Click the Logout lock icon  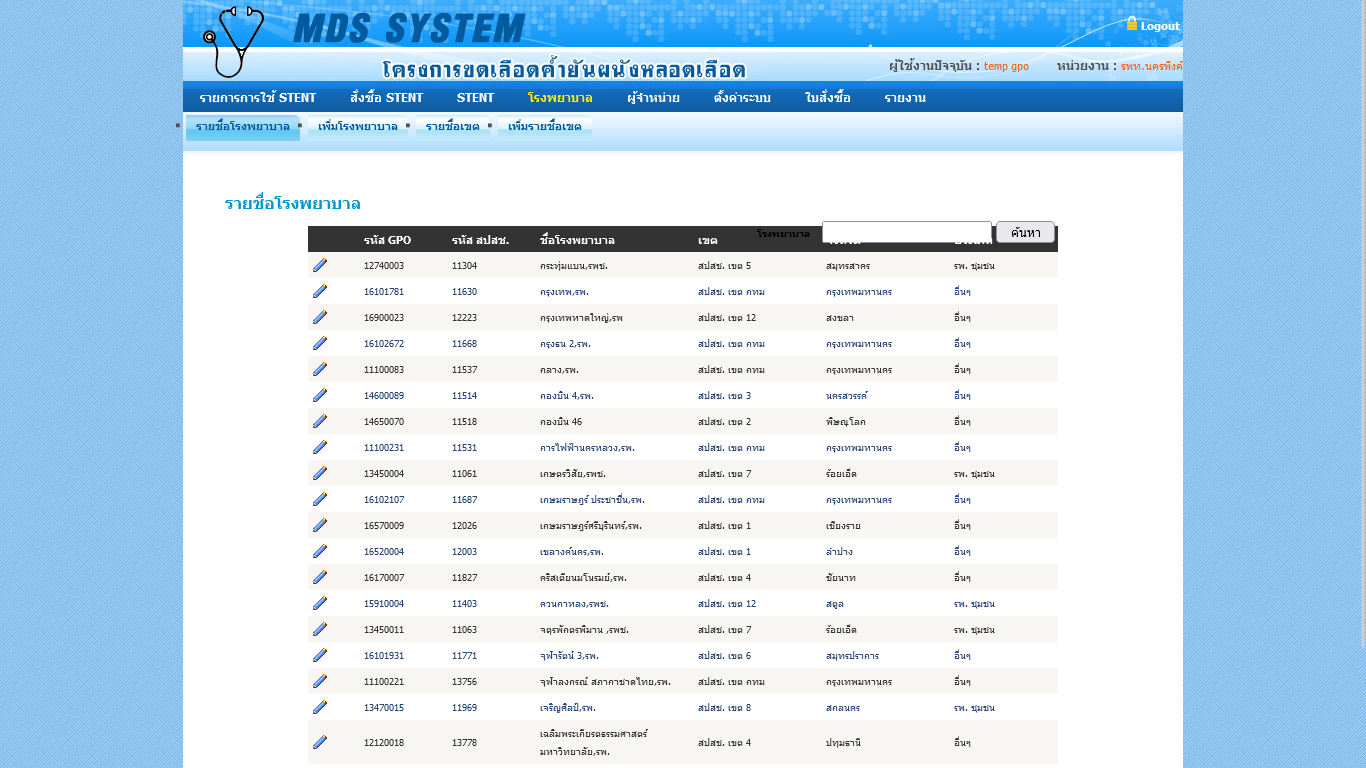1132,24
